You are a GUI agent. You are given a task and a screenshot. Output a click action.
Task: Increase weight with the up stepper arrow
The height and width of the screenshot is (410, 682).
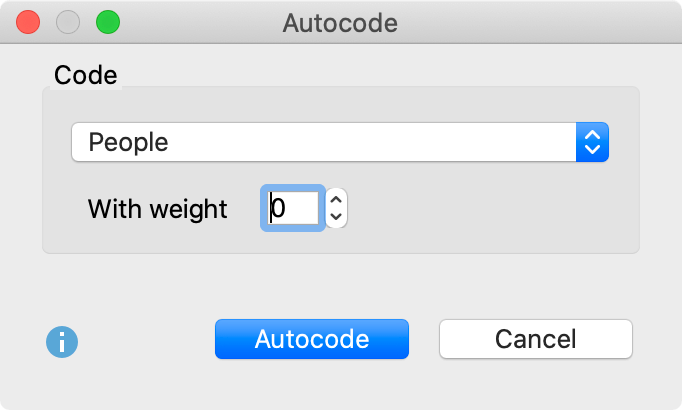coord(337,199)
